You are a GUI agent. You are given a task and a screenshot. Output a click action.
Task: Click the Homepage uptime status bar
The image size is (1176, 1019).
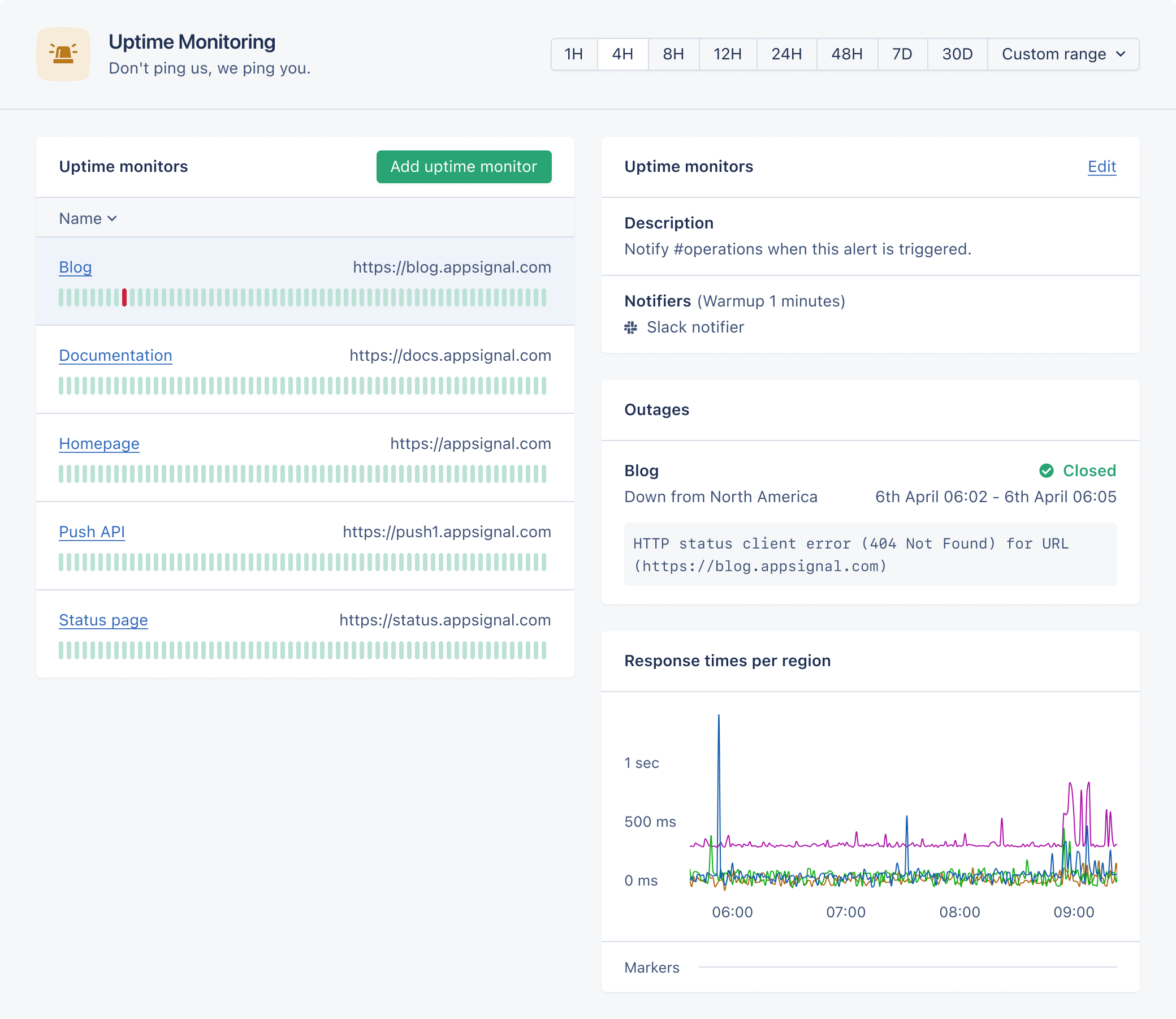[x=302, y=474]
